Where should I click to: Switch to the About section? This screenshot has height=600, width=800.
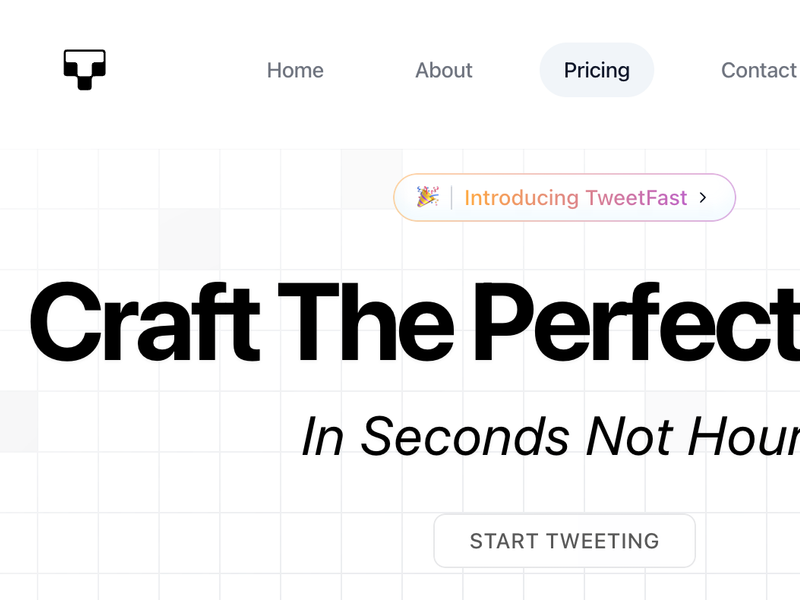(443, 70)
